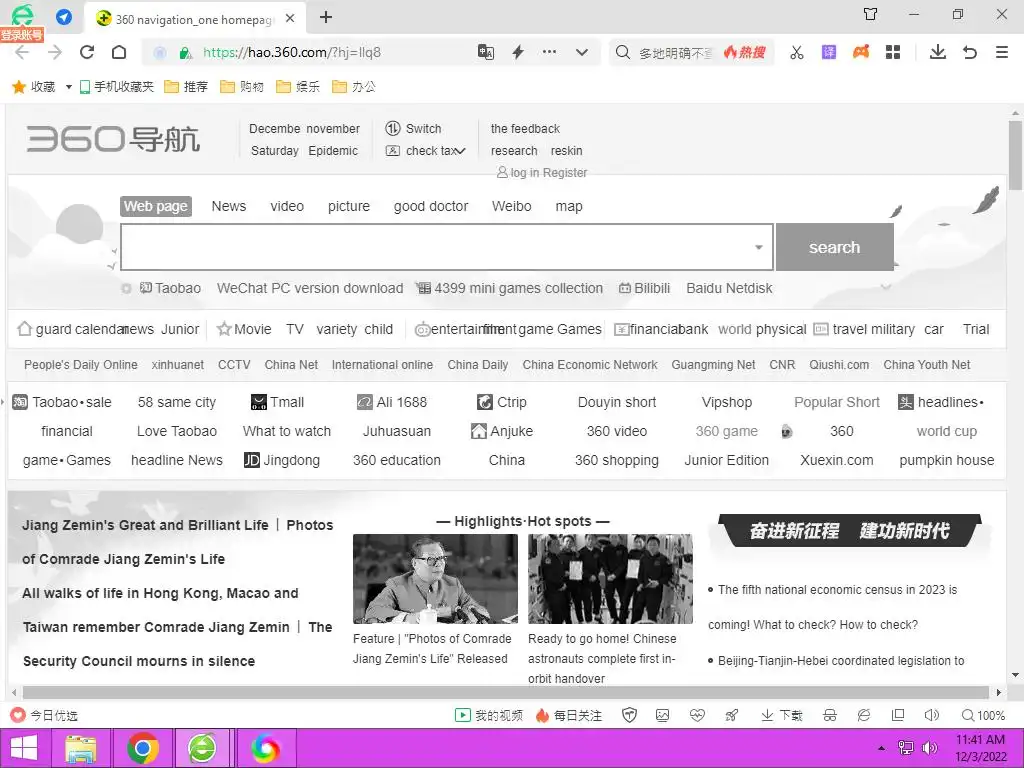Click the 下载 download status bar item

(x=782, y=716)
